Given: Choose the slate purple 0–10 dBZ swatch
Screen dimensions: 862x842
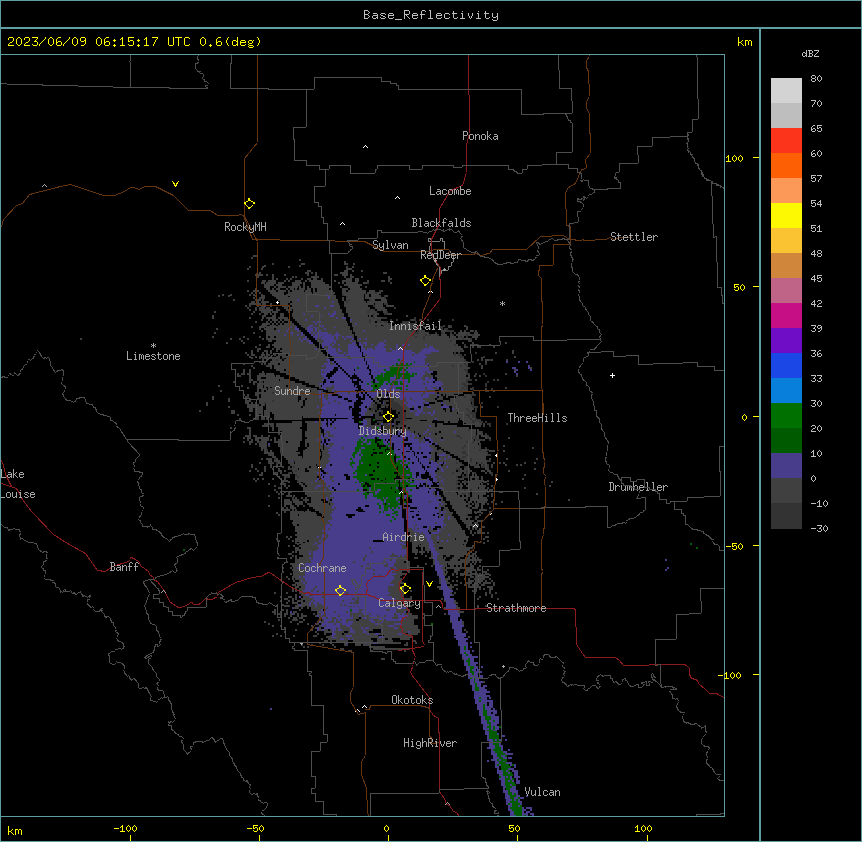Looking at the screenshot, I should 786,466.
